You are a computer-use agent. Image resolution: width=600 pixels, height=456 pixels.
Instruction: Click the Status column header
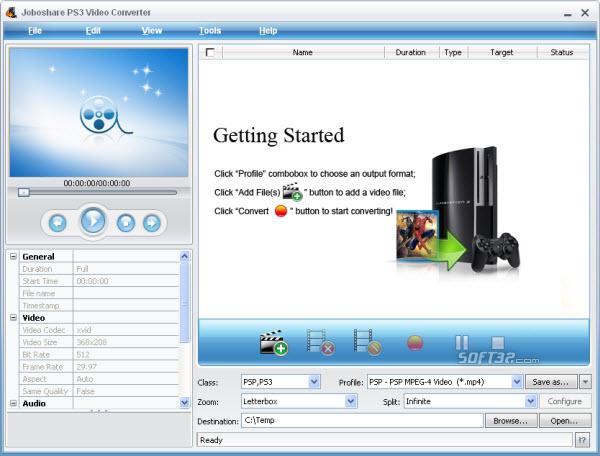click(562, 52)
